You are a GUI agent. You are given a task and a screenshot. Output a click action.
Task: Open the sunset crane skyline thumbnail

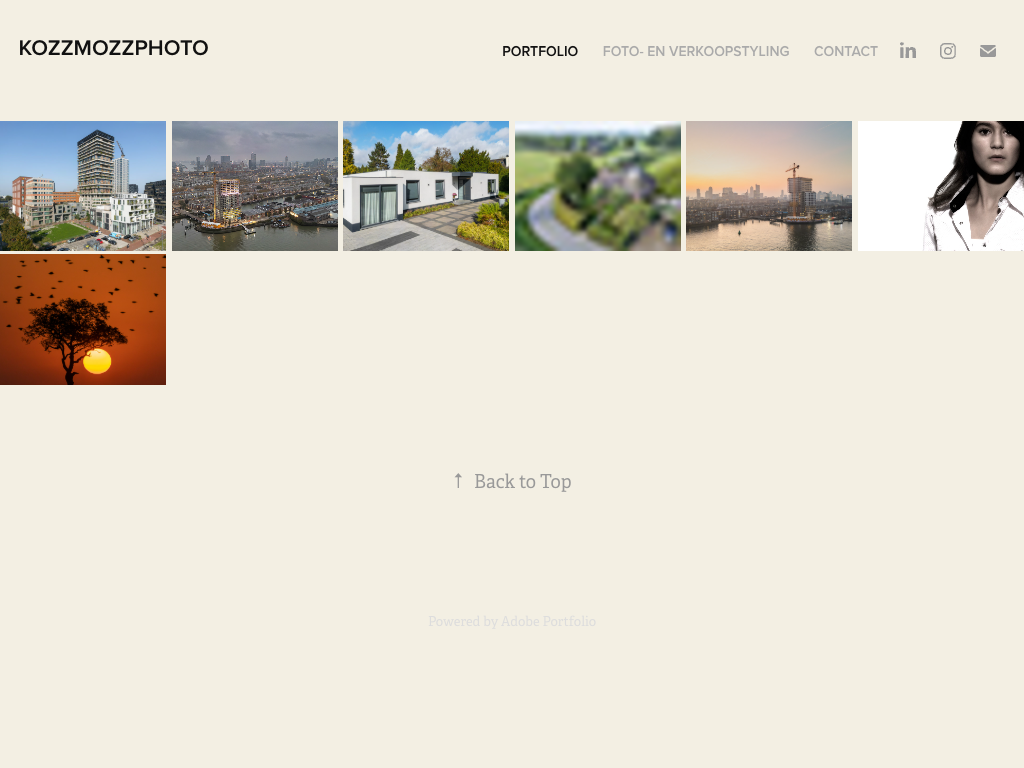point(769,185)
